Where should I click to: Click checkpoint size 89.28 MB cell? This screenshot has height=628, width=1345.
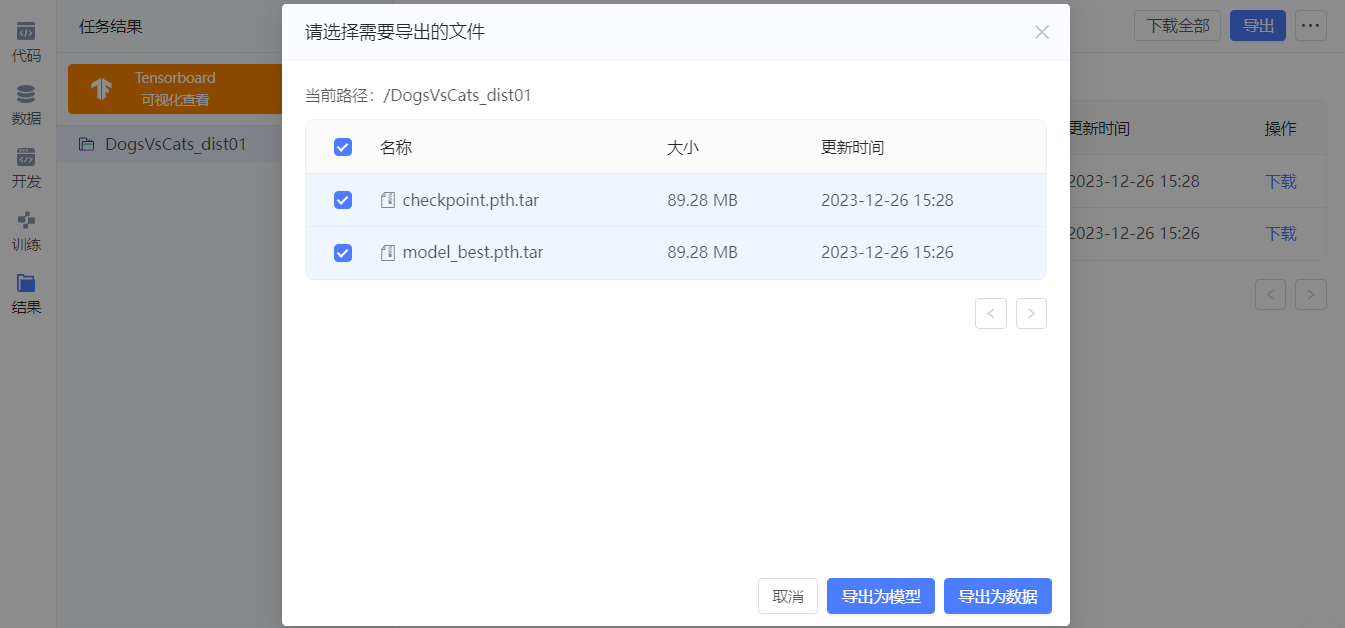coord(702,200)
